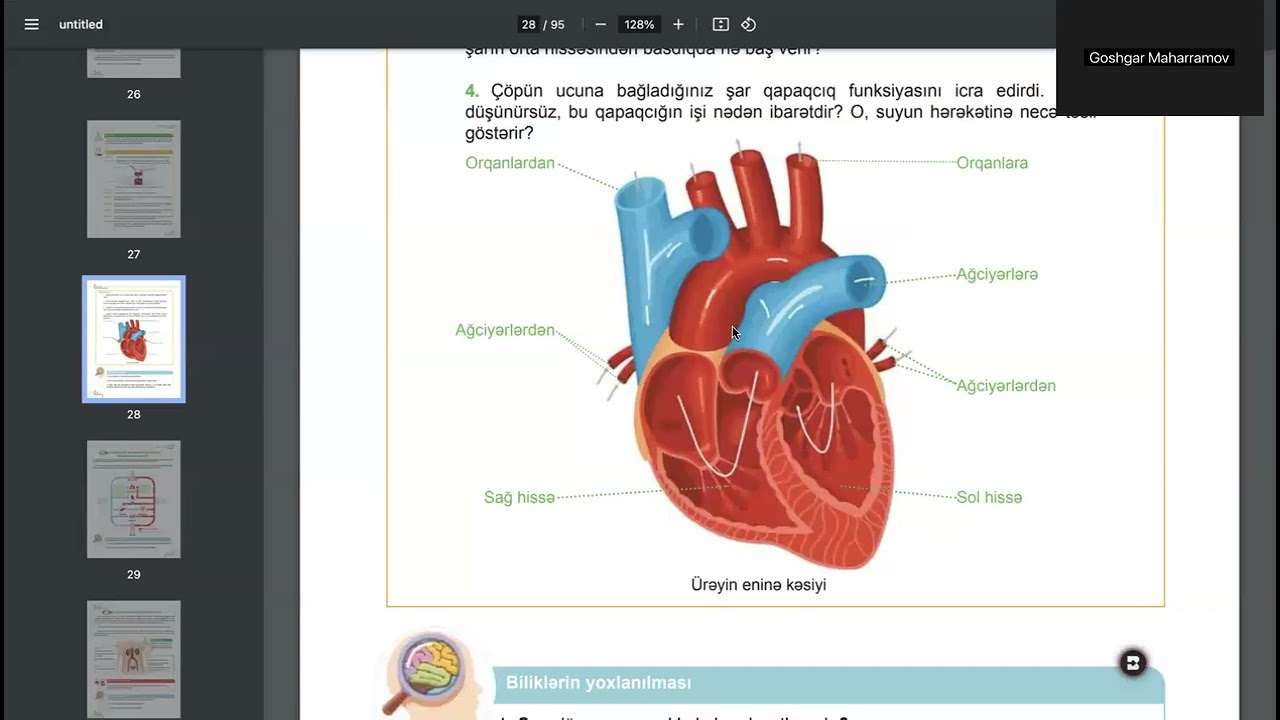Click the 'Sağ hissə' label
This screenshot has height=720, width=1280.
pos(519,497)
